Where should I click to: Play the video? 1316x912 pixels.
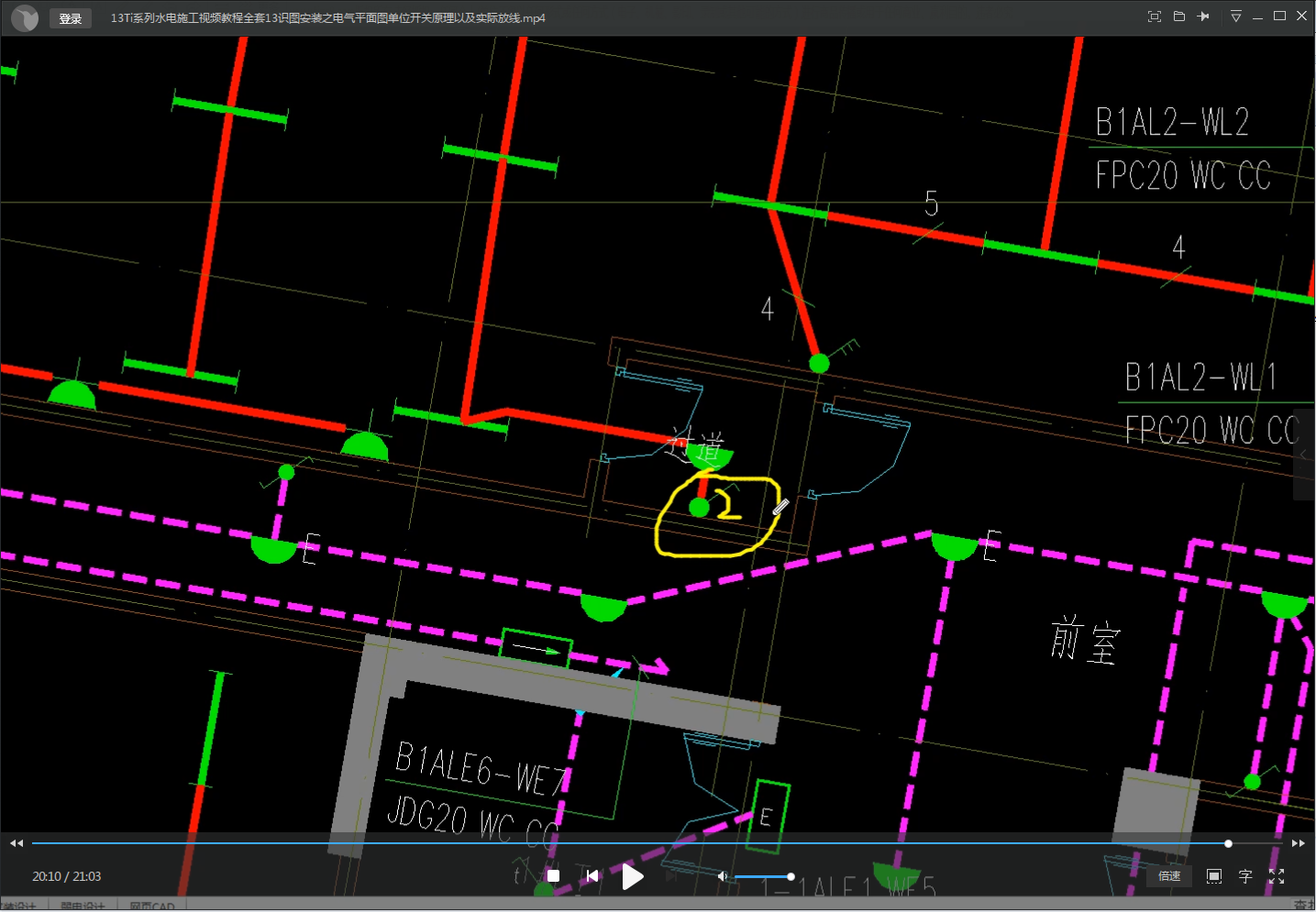click(633, 877)
